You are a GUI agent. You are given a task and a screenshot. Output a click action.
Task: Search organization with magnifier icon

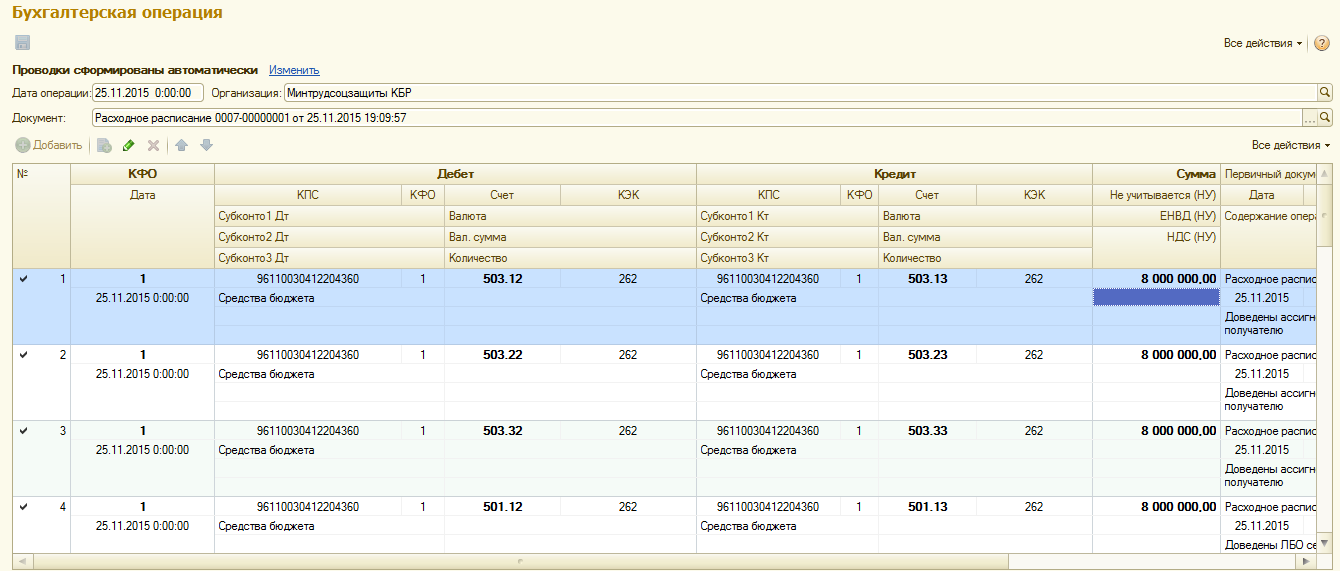1325,93
